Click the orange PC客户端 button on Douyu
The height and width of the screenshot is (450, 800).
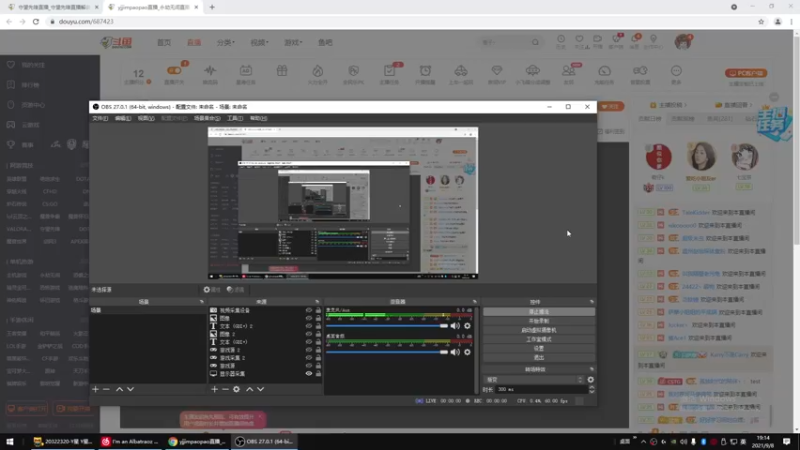(746, 73)
